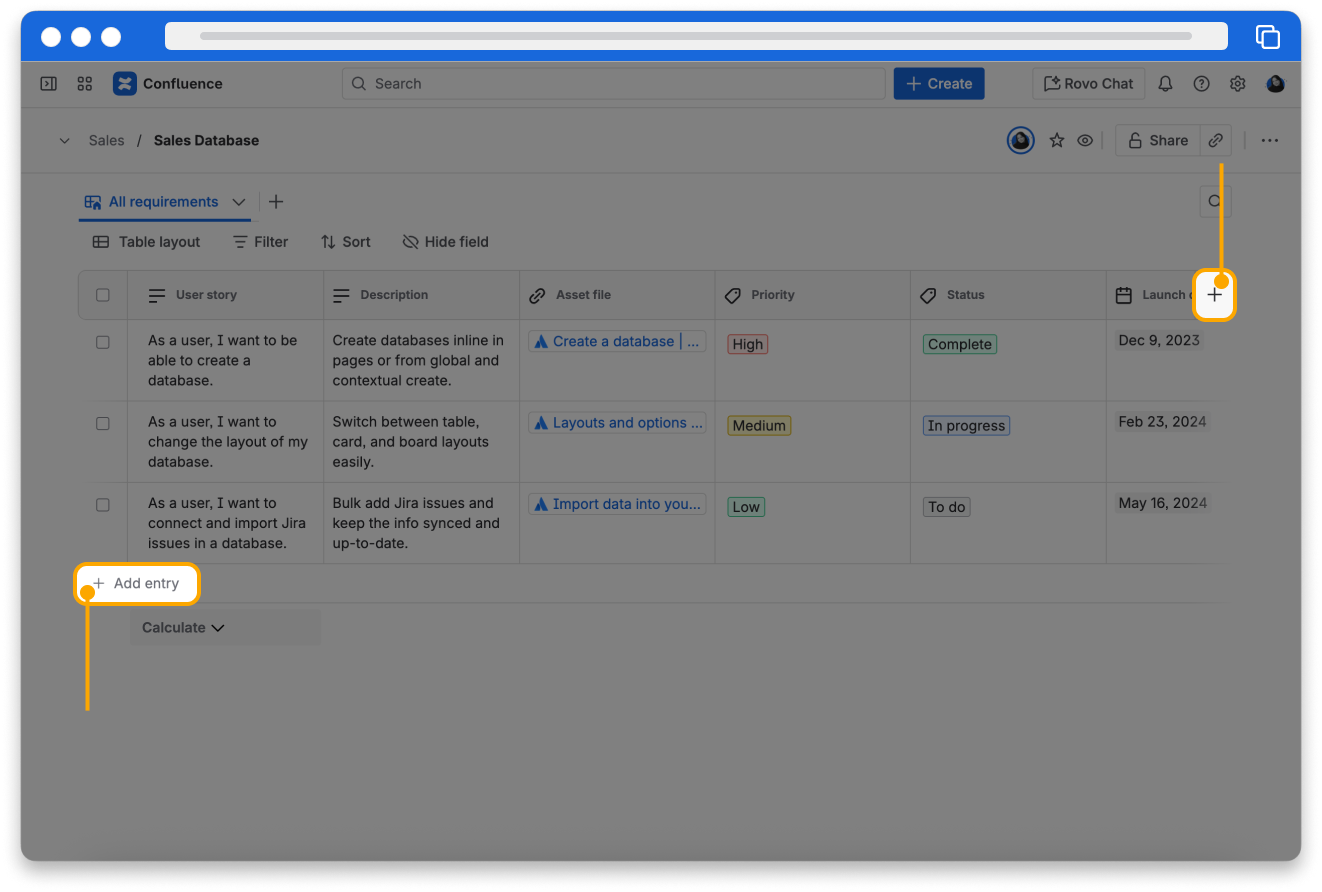The height and width of the screenshot is (892, 1322).
Task: Click the help question mark icon
Action: coord(1201,84)
